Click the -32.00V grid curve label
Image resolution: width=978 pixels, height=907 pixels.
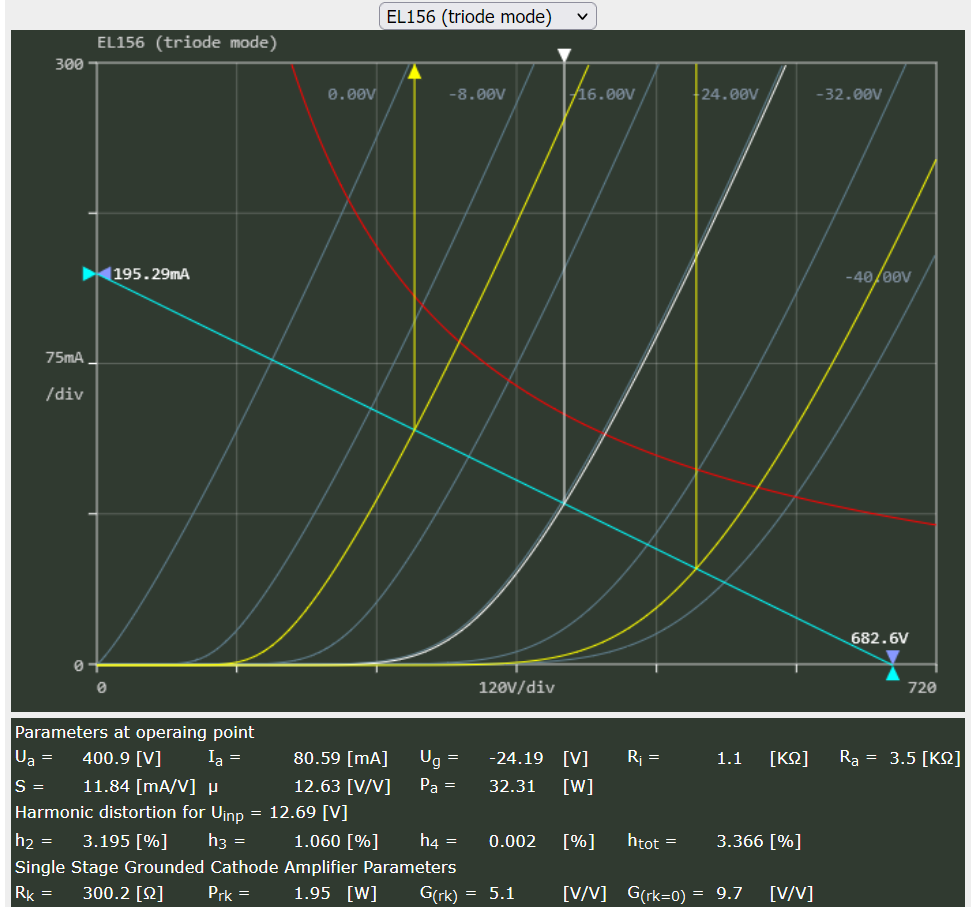point(849,94)
